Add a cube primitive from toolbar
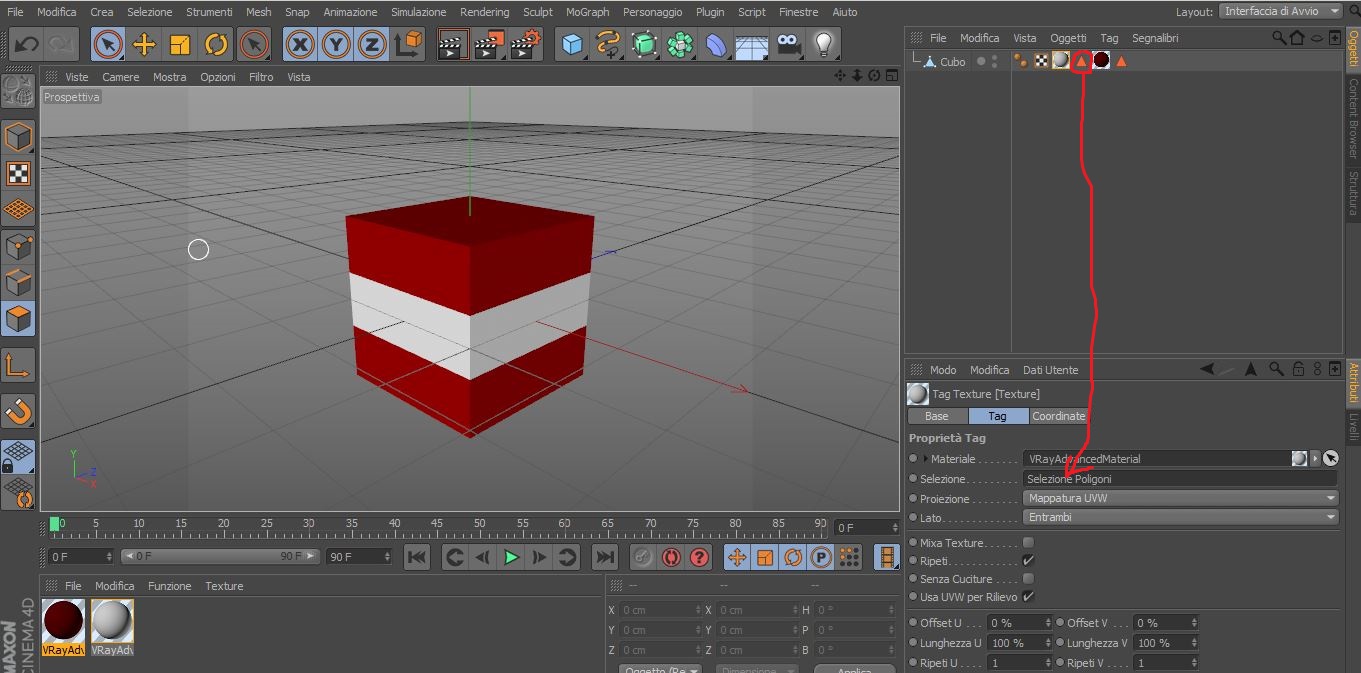This screenshot has height=673, width=1361. pyautogui.click(x=571, y=45)
